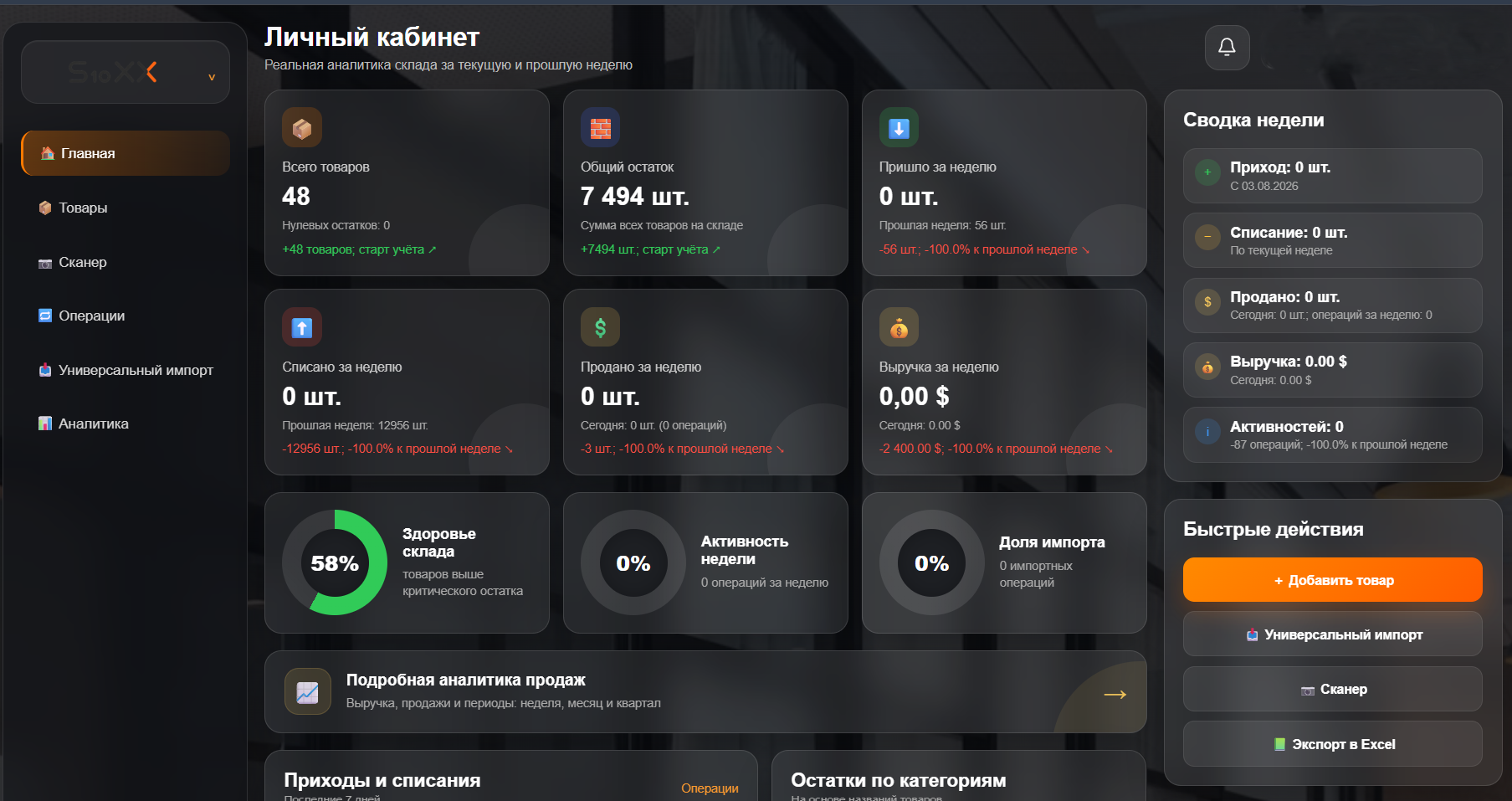Click the 7 494 шт. stock value
Screen dimensions: 1512x801
pyautogui.click(x=635, y=196)
